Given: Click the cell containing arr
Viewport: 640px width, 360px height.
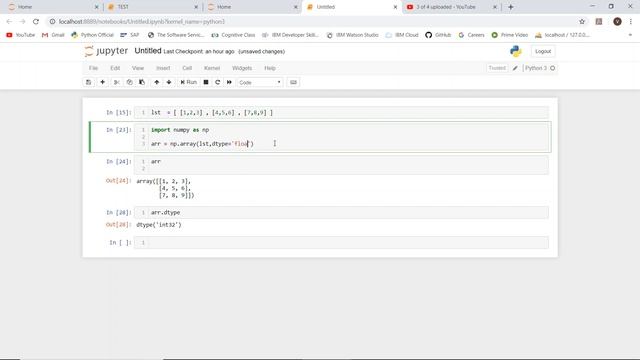Looking at the screenshot, I should tap(341, 165).
